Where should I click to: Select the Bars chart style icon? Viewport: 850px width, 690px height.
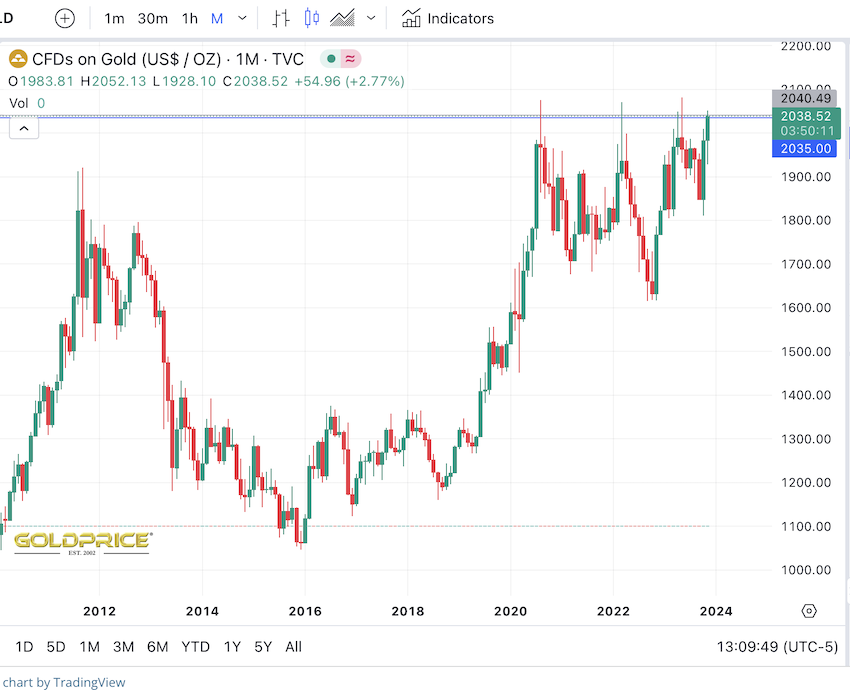[281, 18]
